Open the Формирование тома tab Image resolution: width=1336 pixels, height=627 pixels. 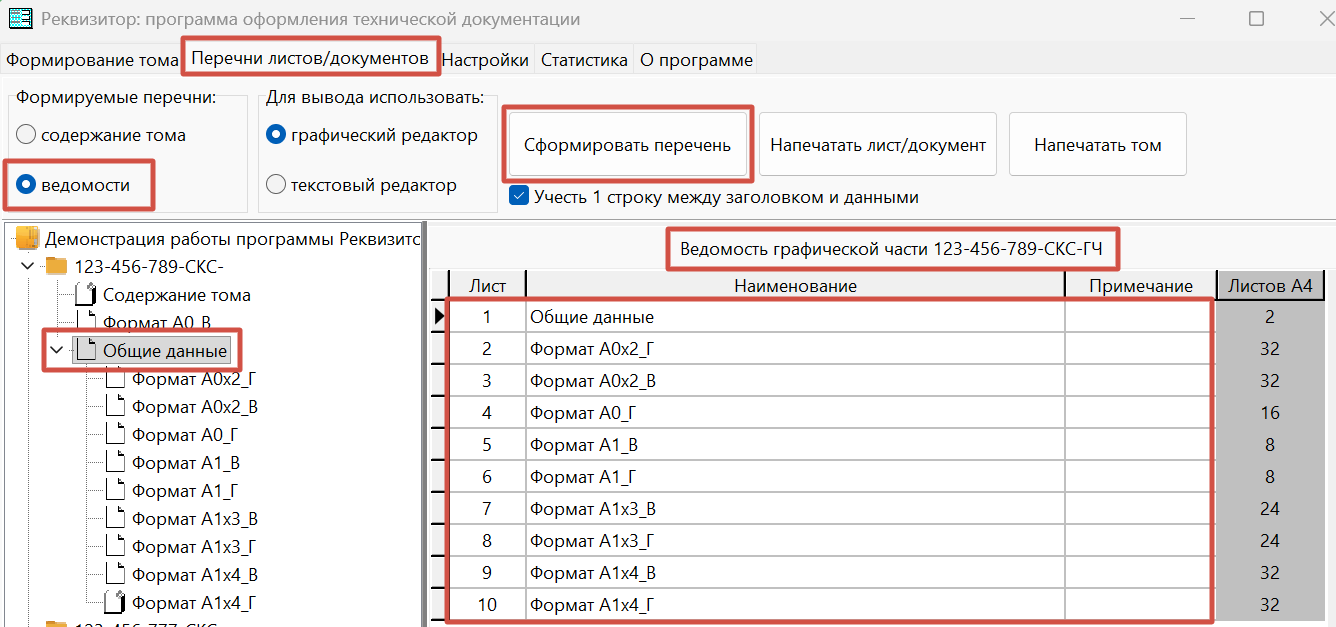[x=92, y=60]
